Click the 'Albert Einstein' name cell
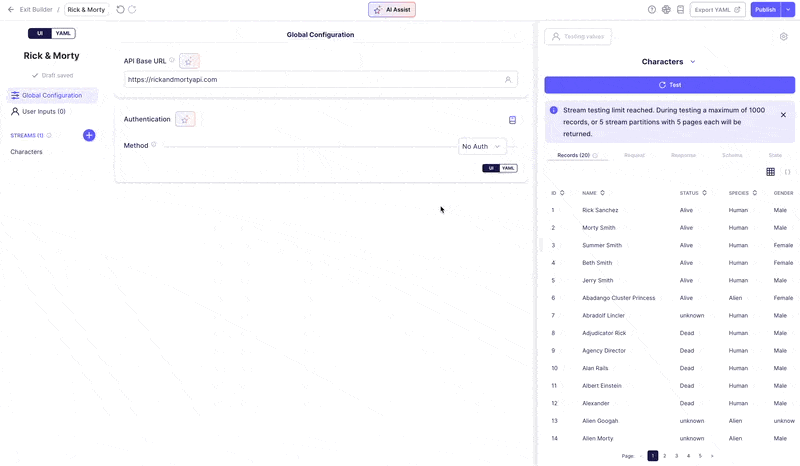The image size is (800, 466). [x=602, y=386]
